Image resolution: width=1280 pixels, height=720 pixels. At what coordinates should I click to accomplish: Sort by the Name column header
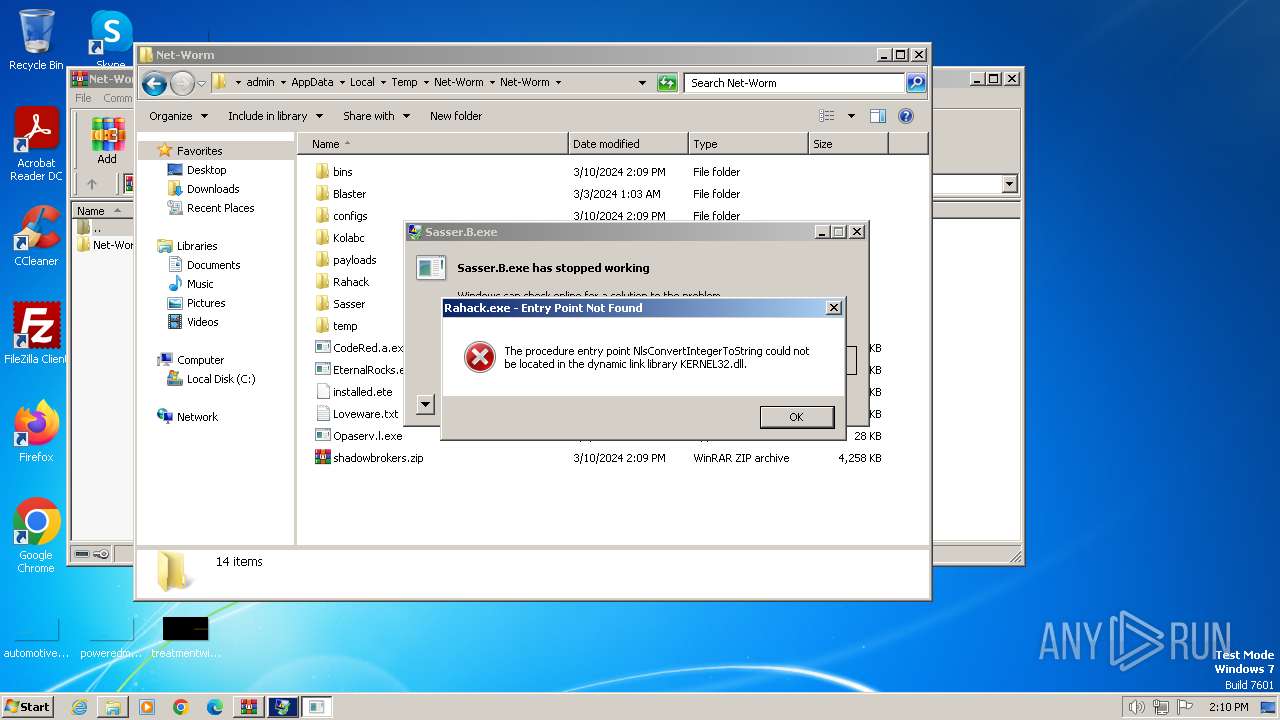tap(433, 144)
